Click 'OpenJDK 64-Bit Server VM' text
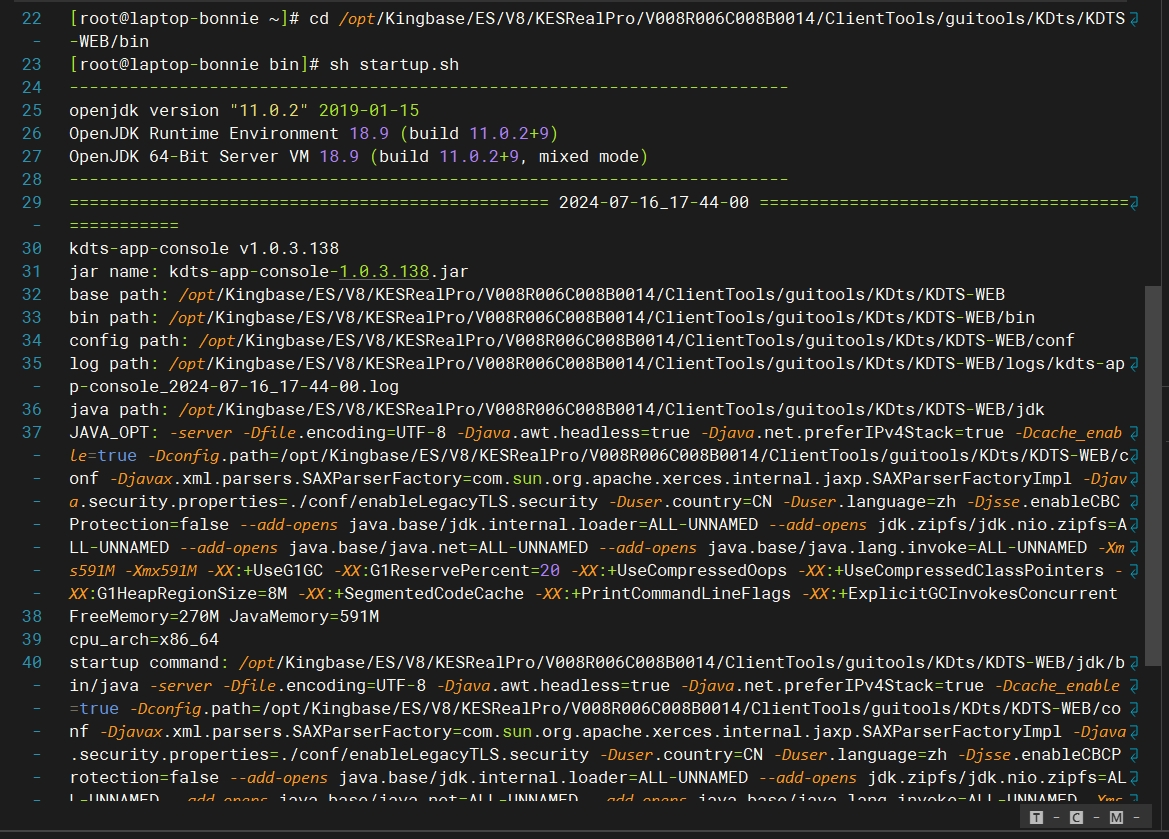 pos(189,157)
